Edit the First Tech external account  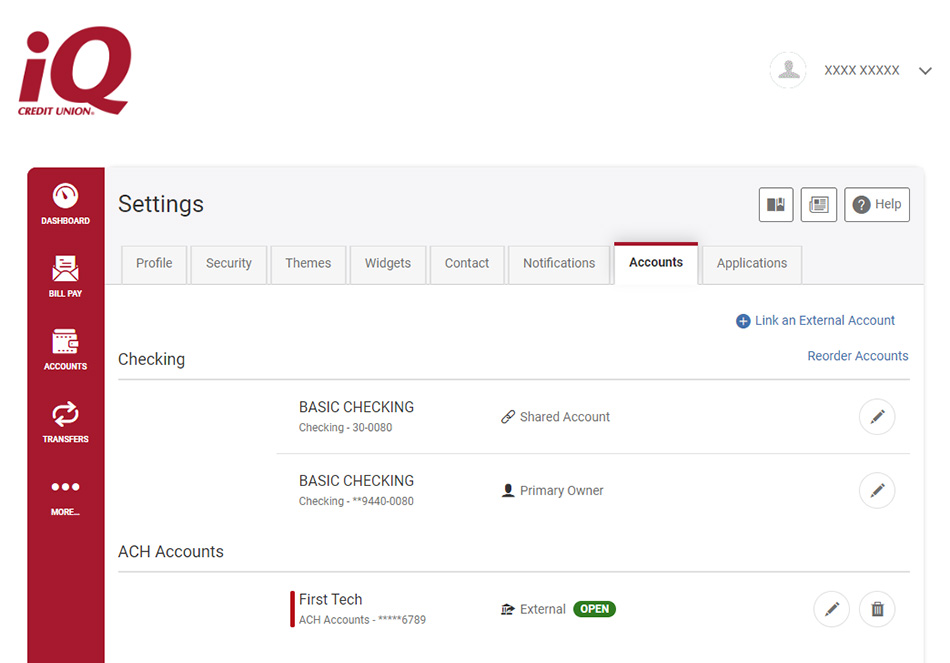coord(831,609)
